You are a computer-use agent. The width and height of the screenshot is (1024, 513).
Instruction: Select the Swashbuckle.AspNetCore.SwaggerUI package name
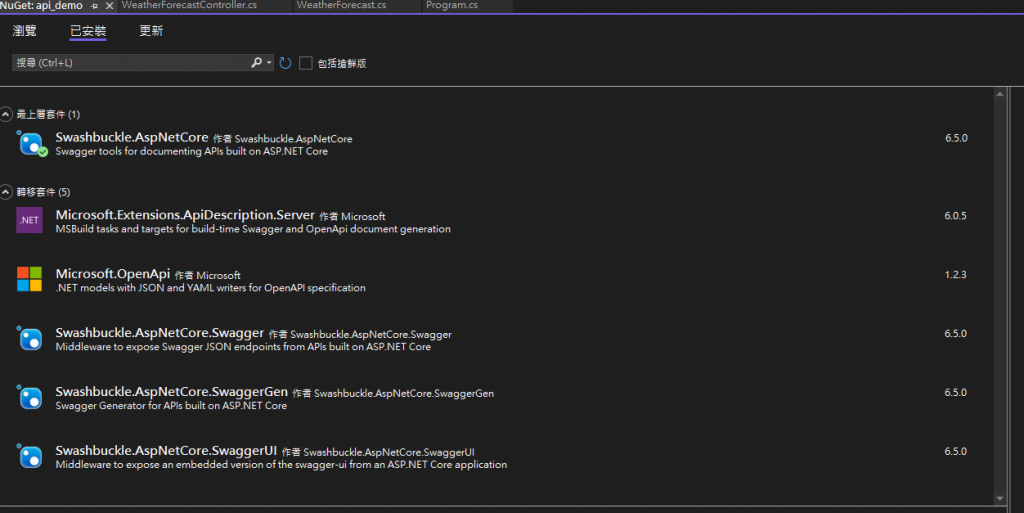tap(167, 450)
